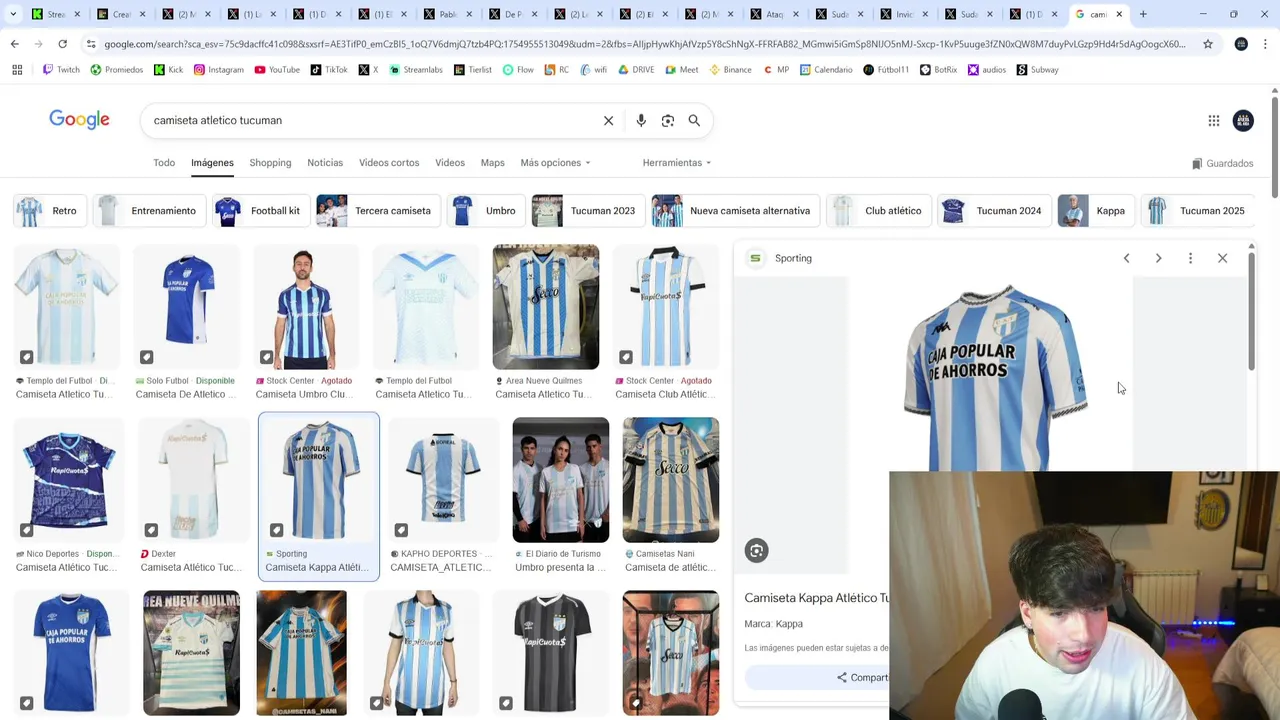This screenshot has height=720, width=1280.
Task: Filter results by Tucuman 2025 chip
Action: pos(1198,211)
